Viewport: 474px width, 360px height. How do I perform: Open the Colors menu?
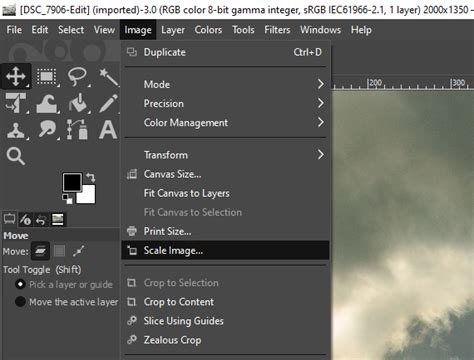coord(208,30)
